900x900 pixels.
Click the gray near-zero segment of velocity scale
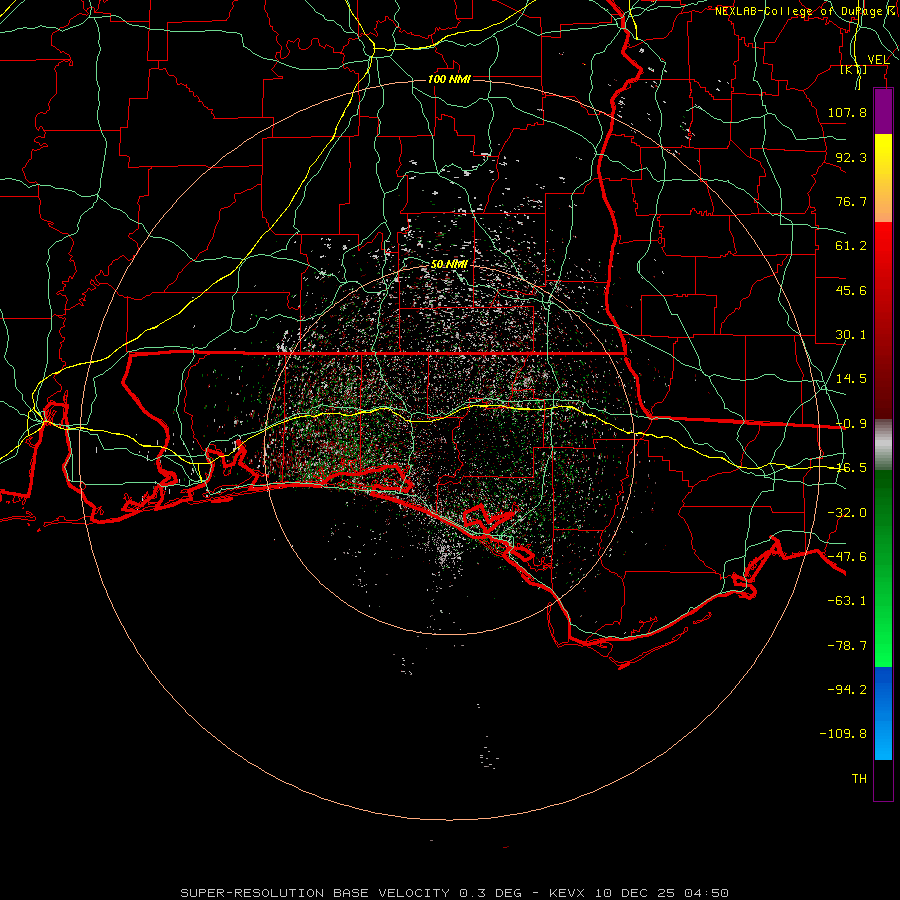(883, 444)
